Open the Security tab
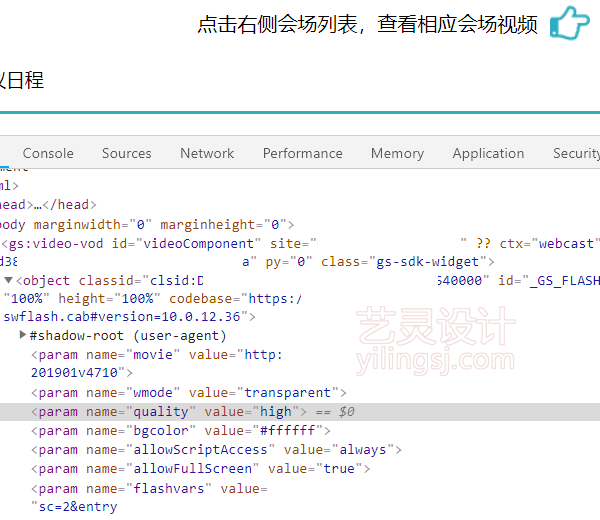The width and height of the screenshot is (600, 520). [x=576, y=153]
